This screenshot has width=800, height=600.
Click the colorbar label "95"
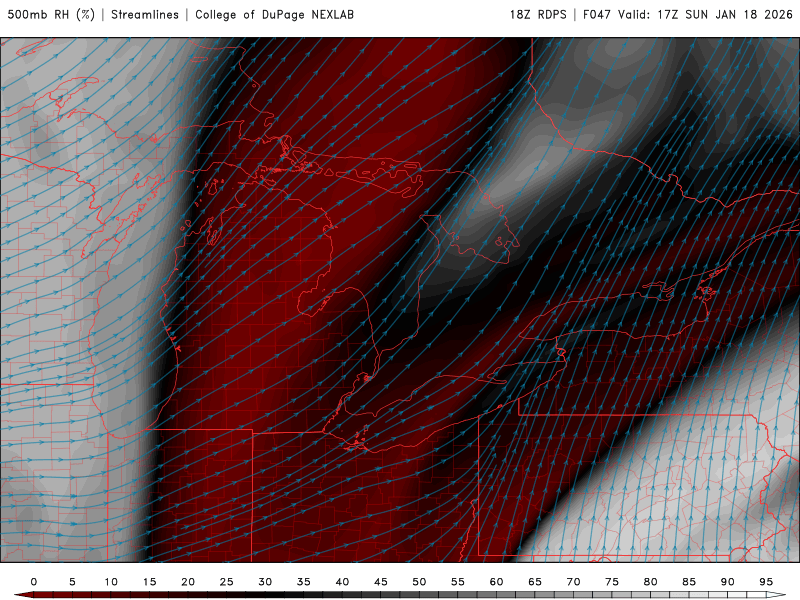766,582
